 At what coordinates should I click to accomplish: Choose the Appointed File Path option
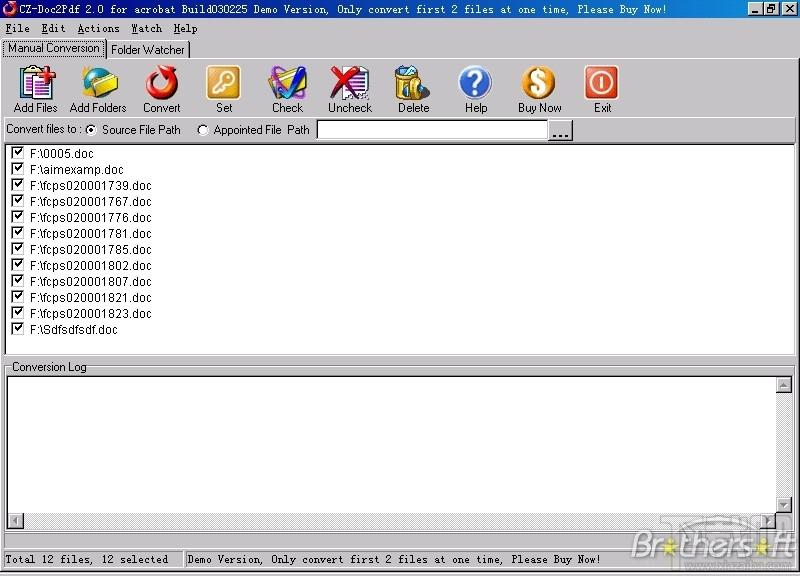203,130
